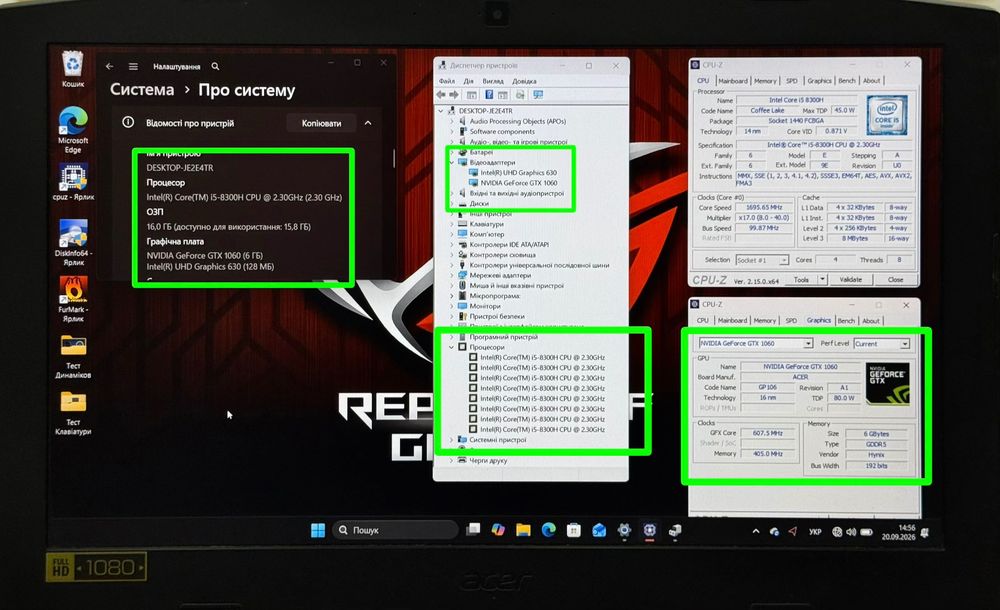Screen dimensions: 1000x610
Task: Open the Mail app from the taskbar
Action: [599, 530]
